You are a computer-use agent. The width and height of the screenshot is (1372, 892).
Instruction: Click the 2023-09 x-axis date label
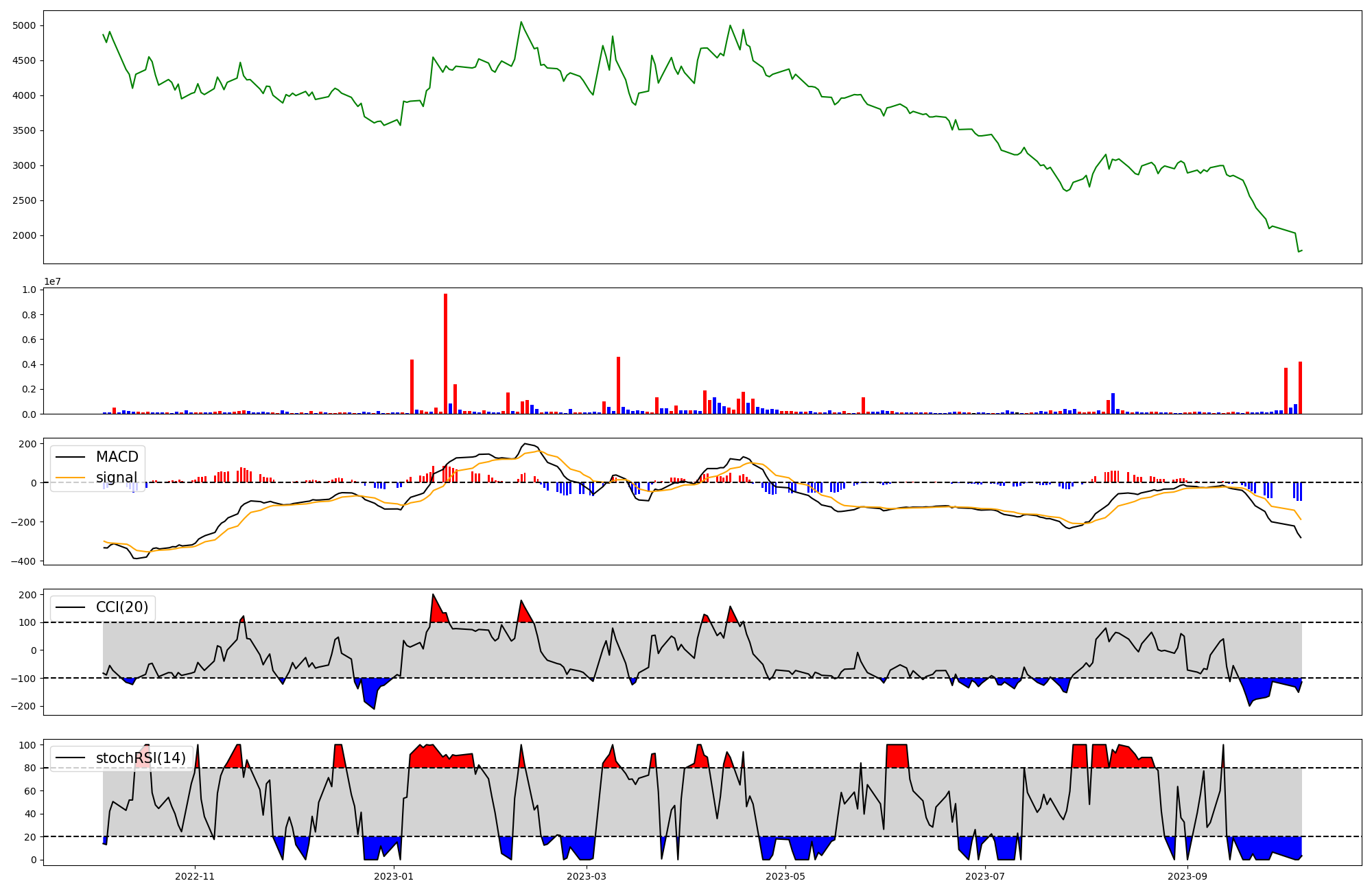[1187, 876]
